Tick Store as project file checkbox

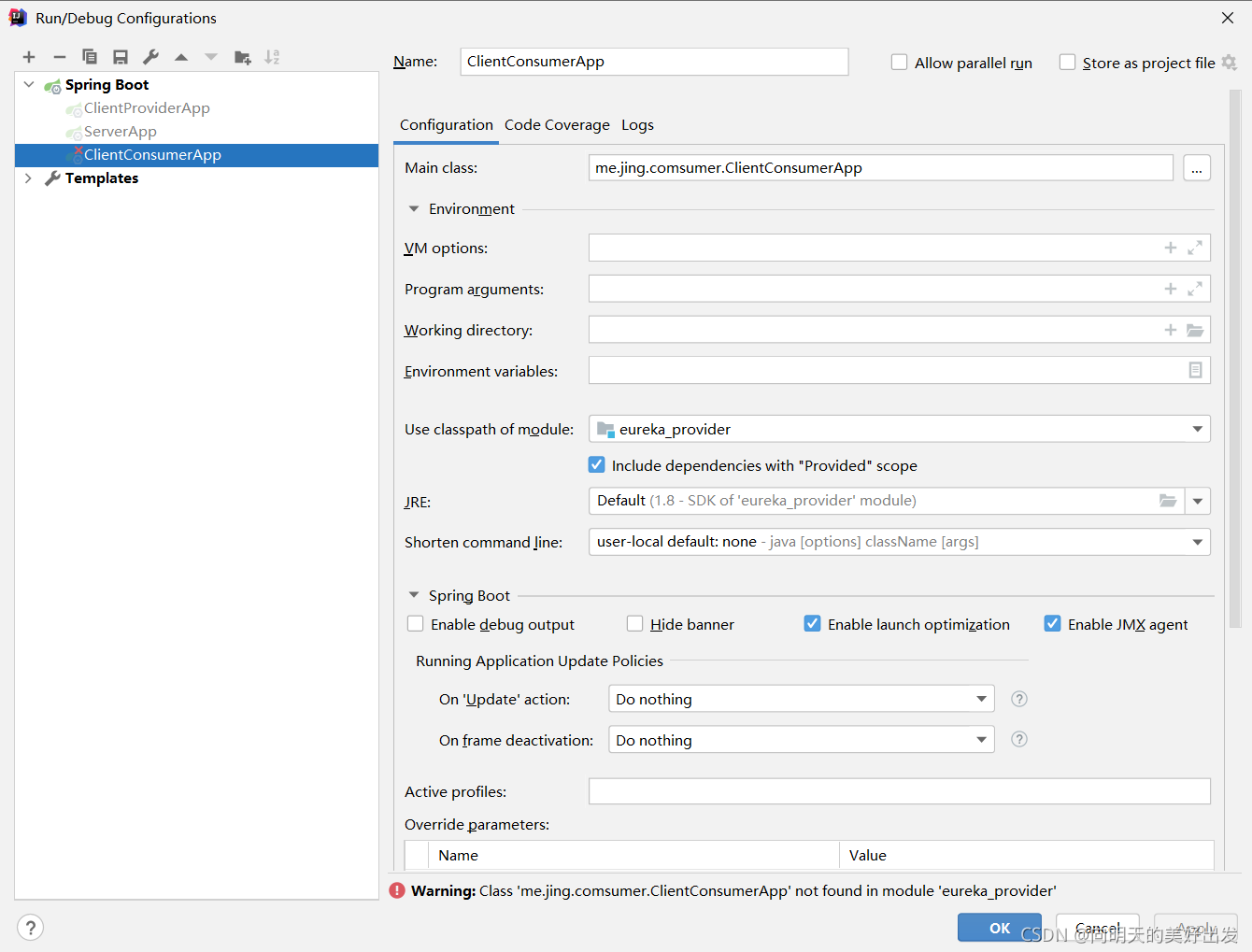tap(1067, 63)
